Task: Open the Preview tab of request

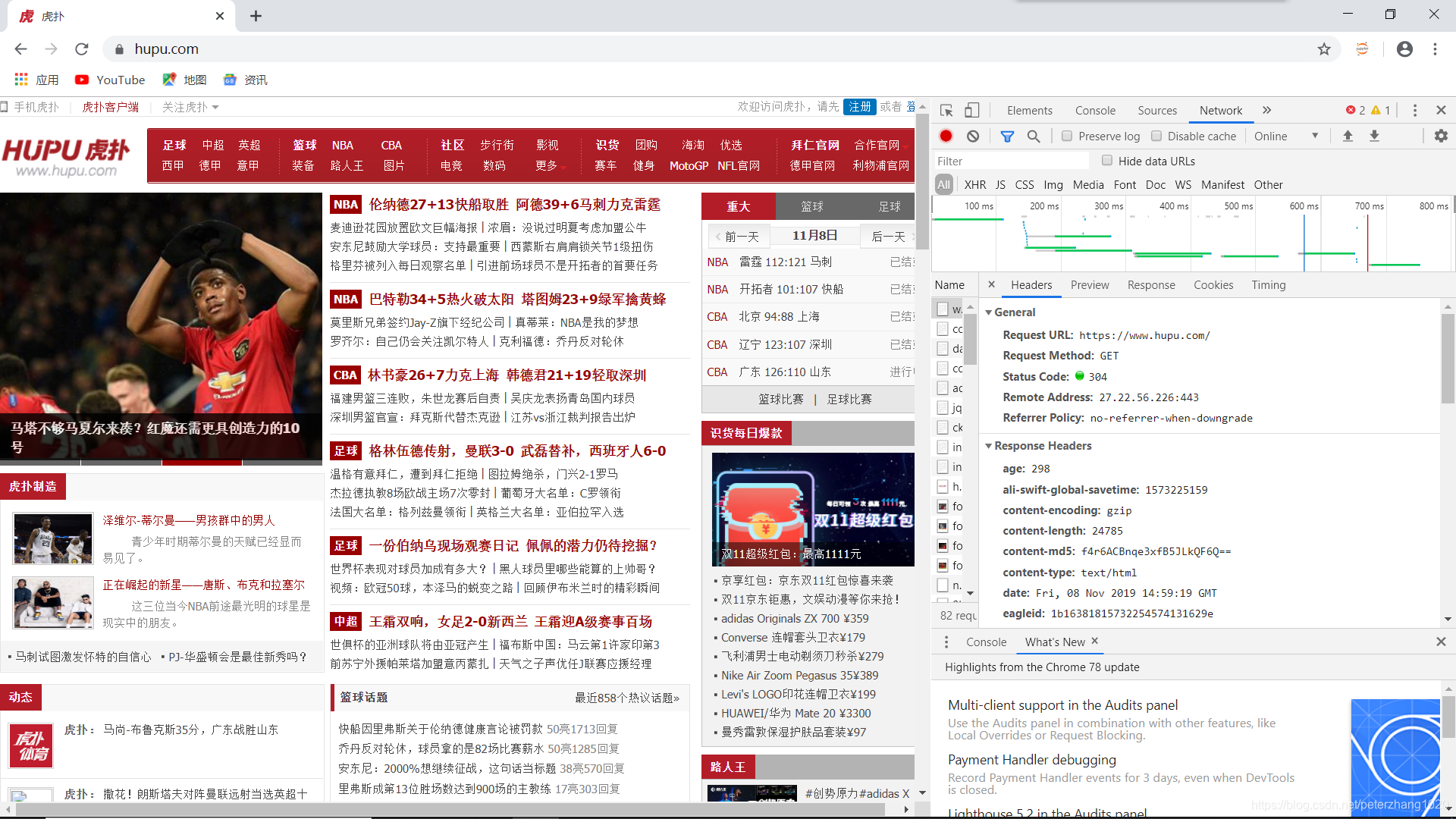Action: coord(1090,285)
